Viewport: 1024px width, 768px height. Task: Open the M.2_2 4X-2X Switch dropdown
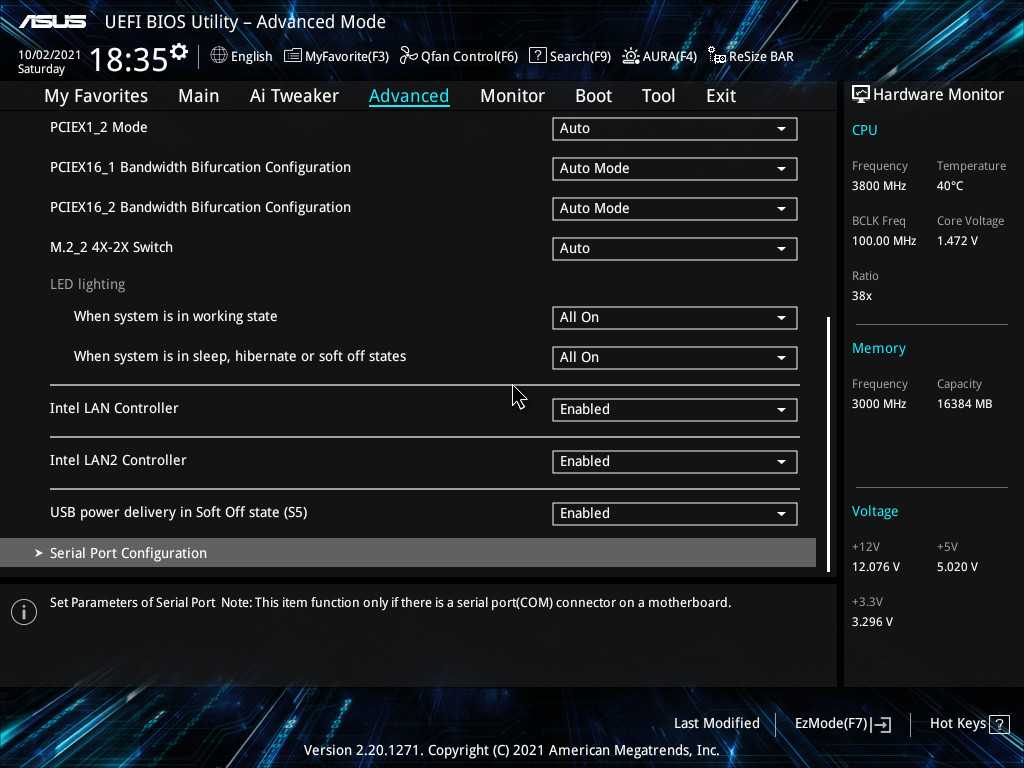click(x=674, y=249)
